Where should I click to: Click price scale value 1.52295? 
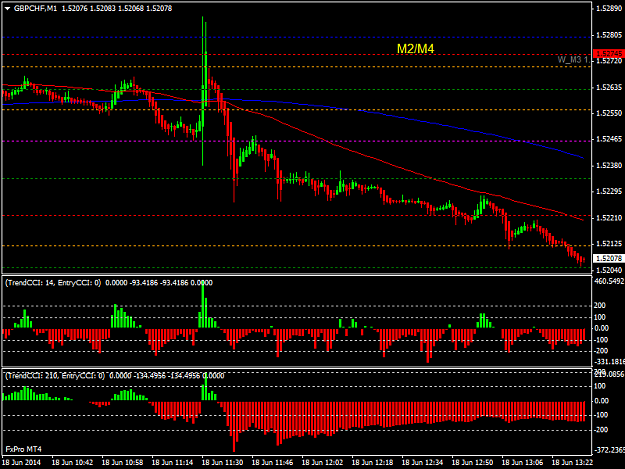tap(609, 191)
